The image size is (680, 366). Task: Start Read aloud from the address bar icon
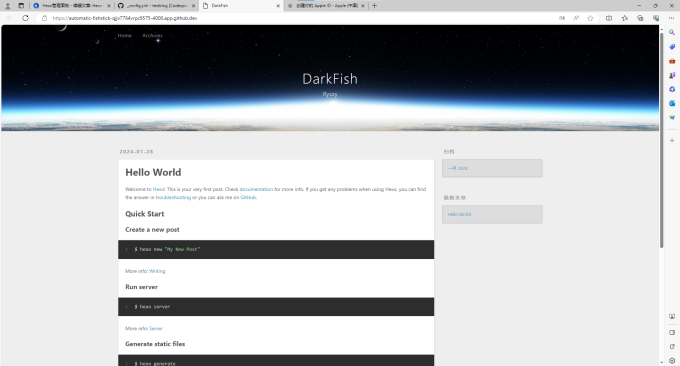click(576, 18)
